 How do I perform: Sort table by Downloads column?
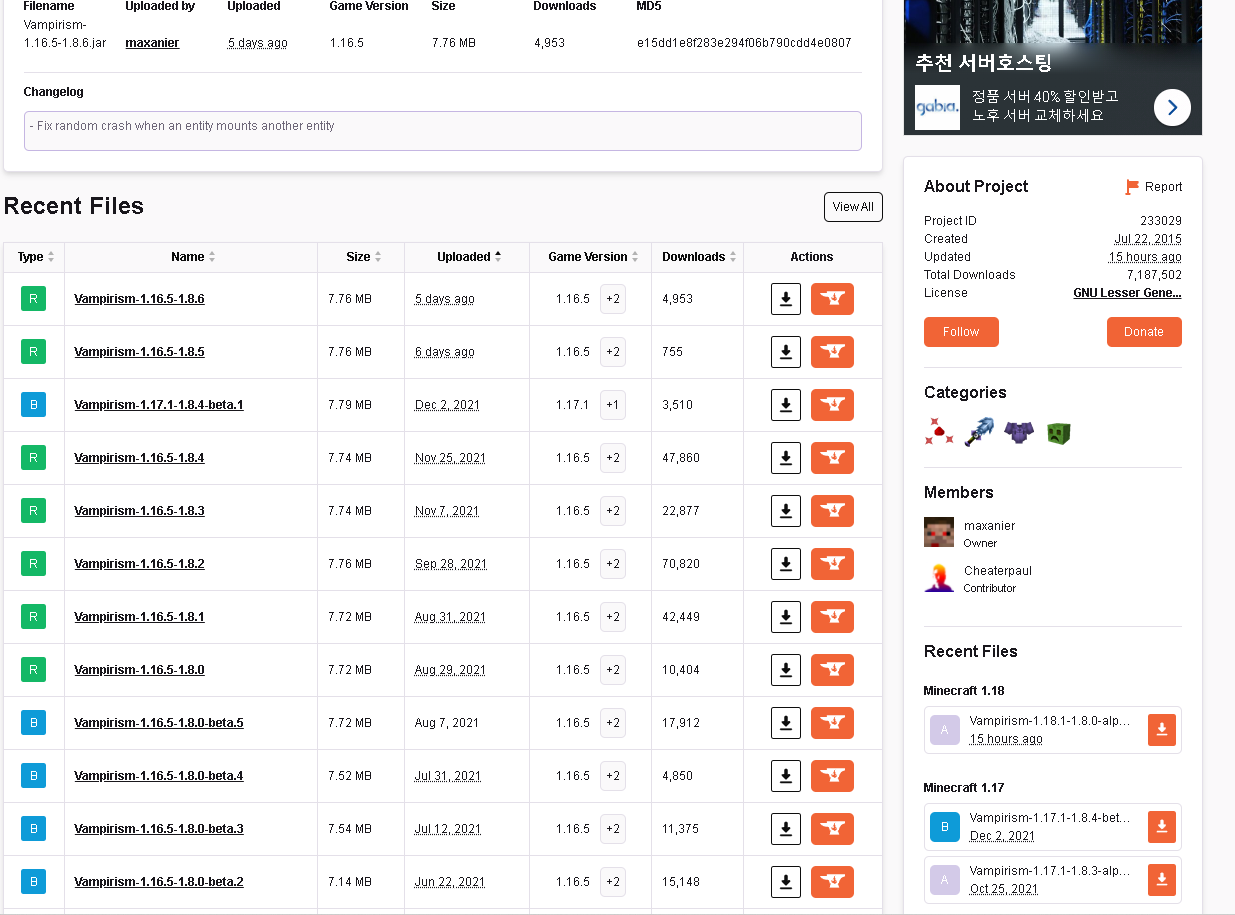tap(697, 257)
